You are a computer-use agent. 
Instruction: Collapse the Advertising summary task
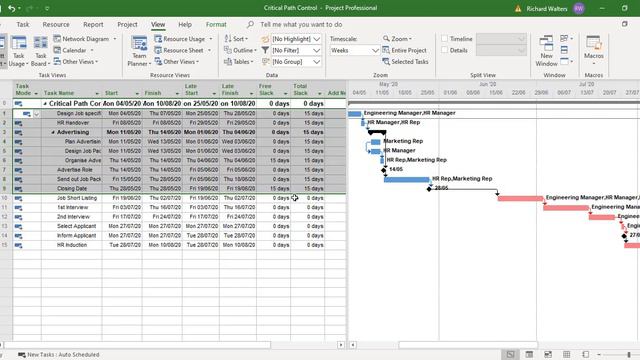coord(53,132)
